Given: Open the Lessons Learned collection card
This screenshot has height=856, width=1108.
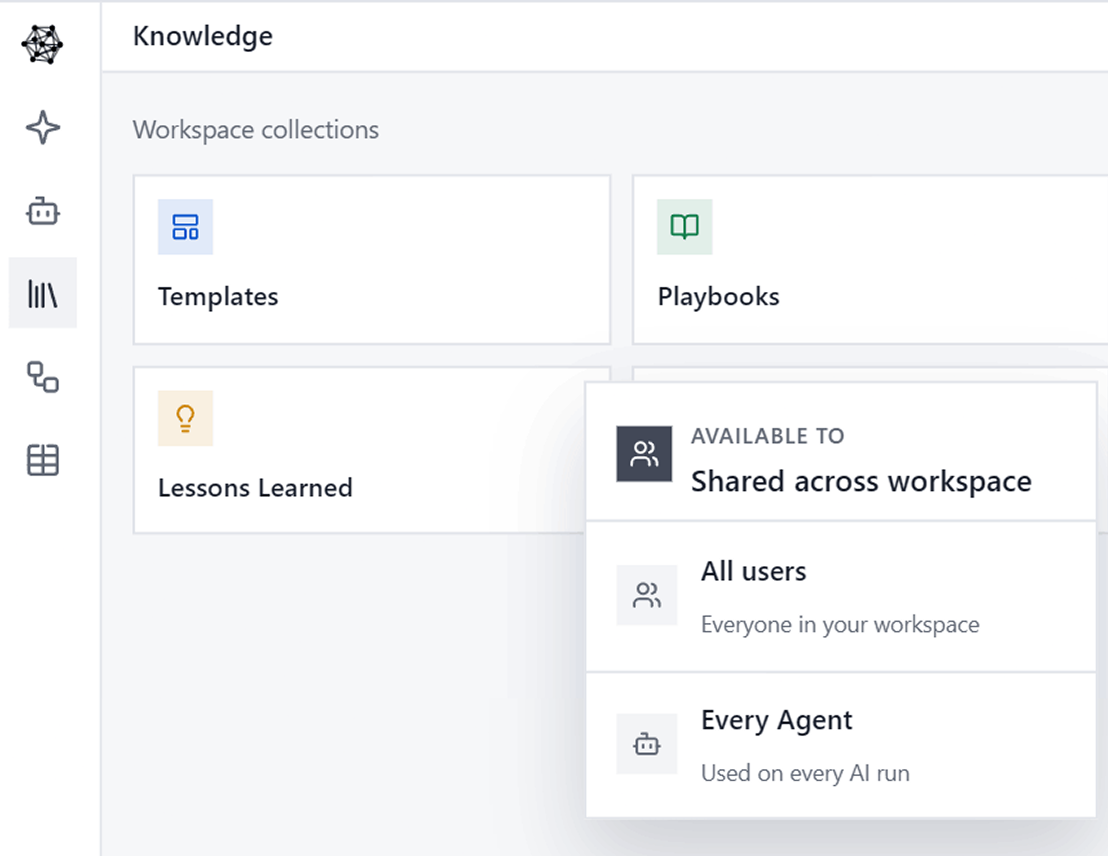Looking at the screenshot, I should click(x=359, y=450).
